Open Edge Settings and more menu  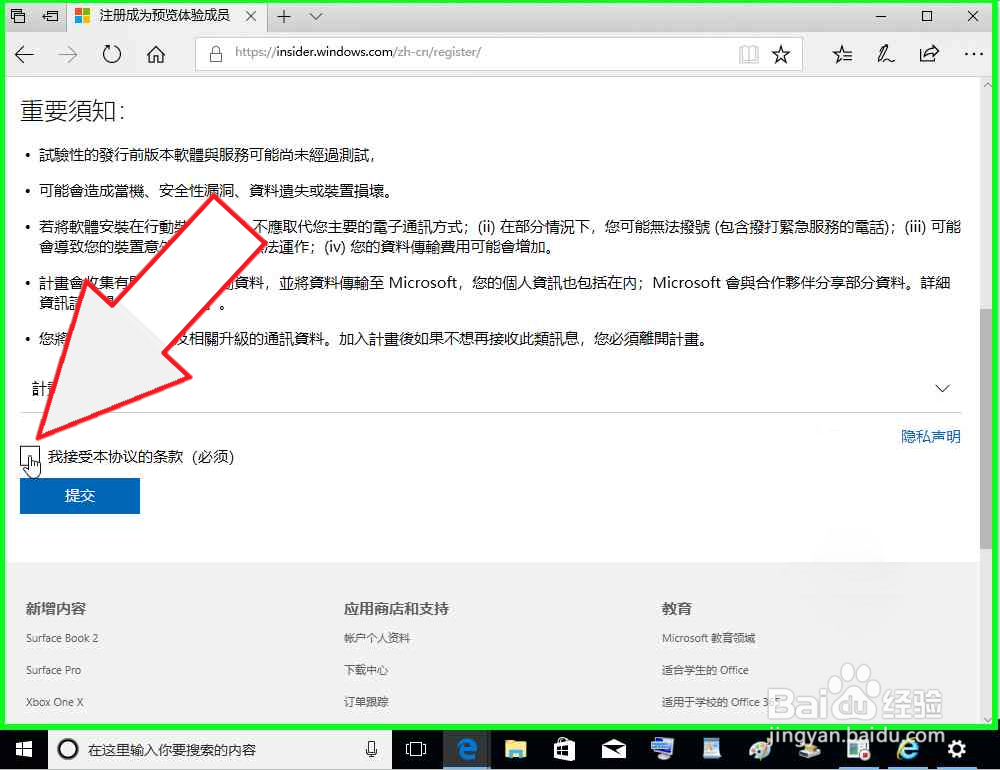tap(973, 54)
